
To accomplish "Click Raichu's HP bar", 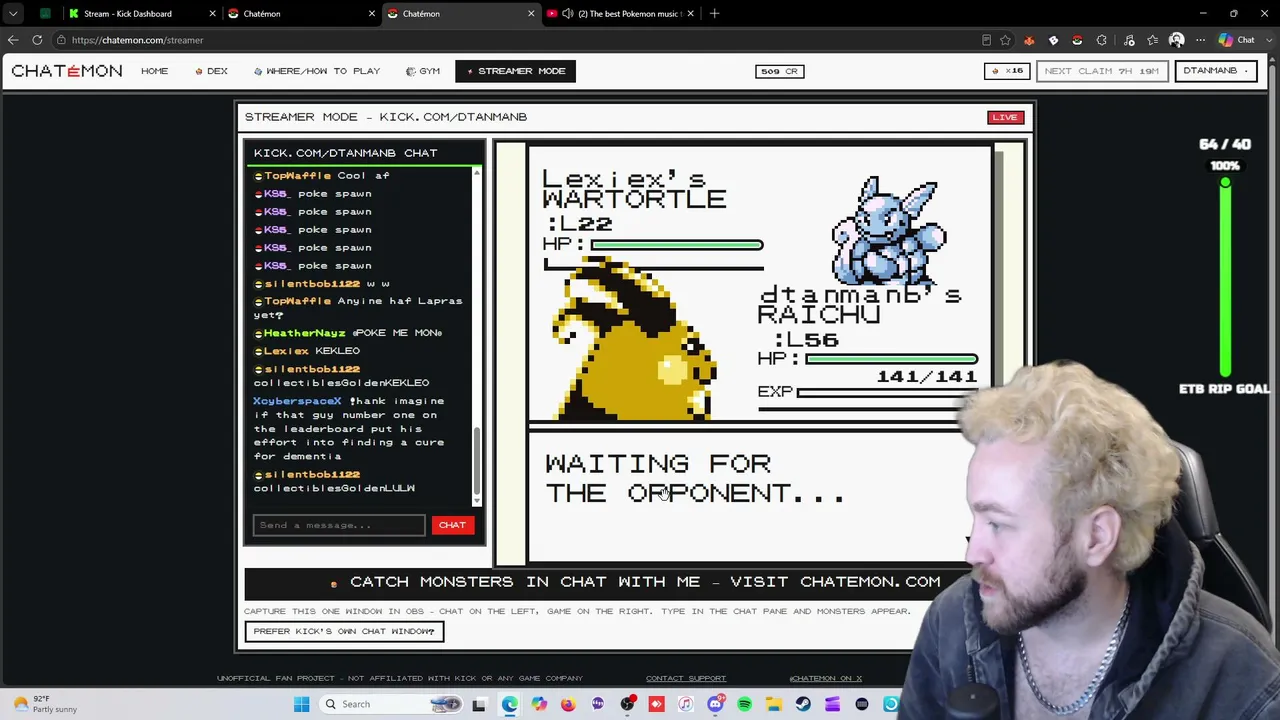I will tap(891, 359).
